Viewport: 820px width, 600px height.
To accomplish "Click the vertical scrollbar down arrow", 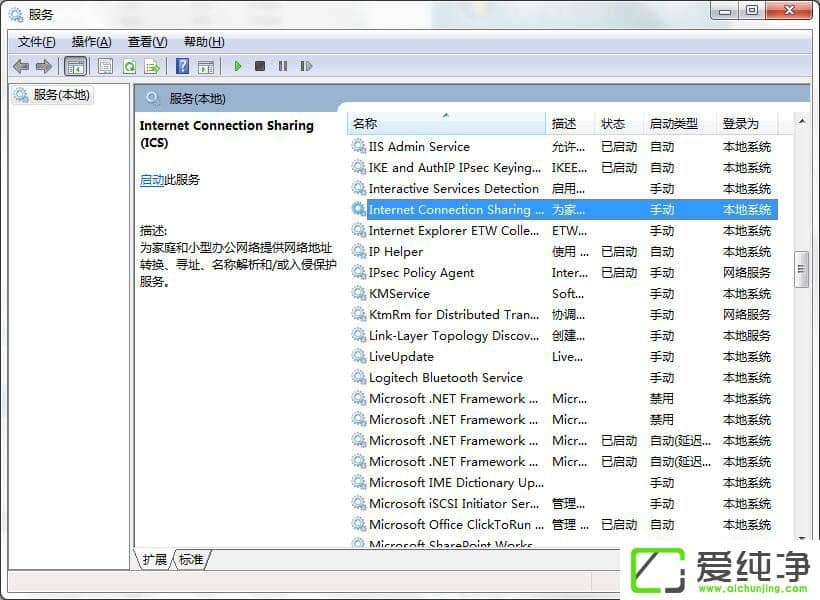I will click(800, 540).
